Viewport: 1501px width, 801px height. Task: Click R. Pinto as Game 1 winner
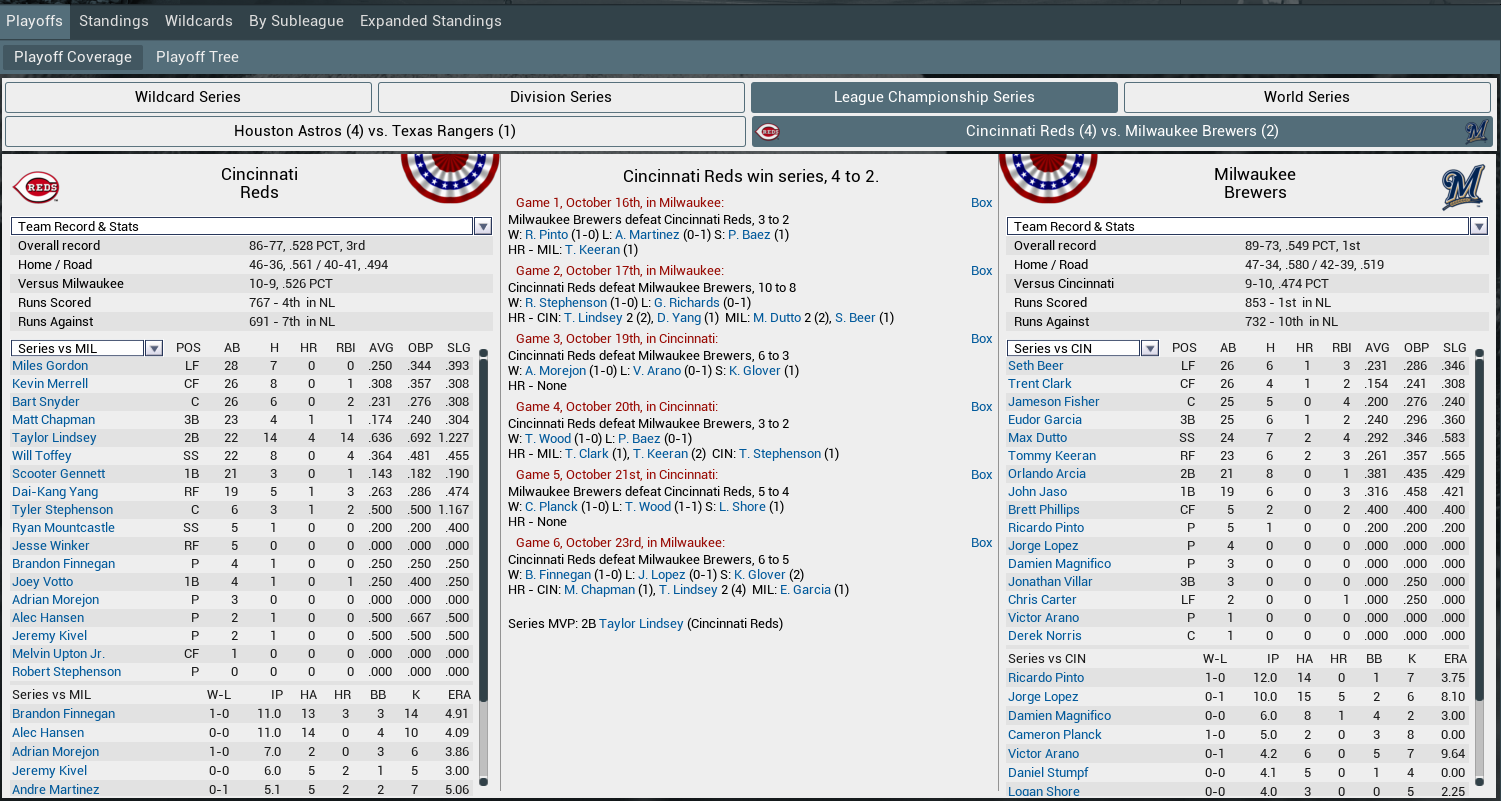pyautogui.click(x=546, y=235)
